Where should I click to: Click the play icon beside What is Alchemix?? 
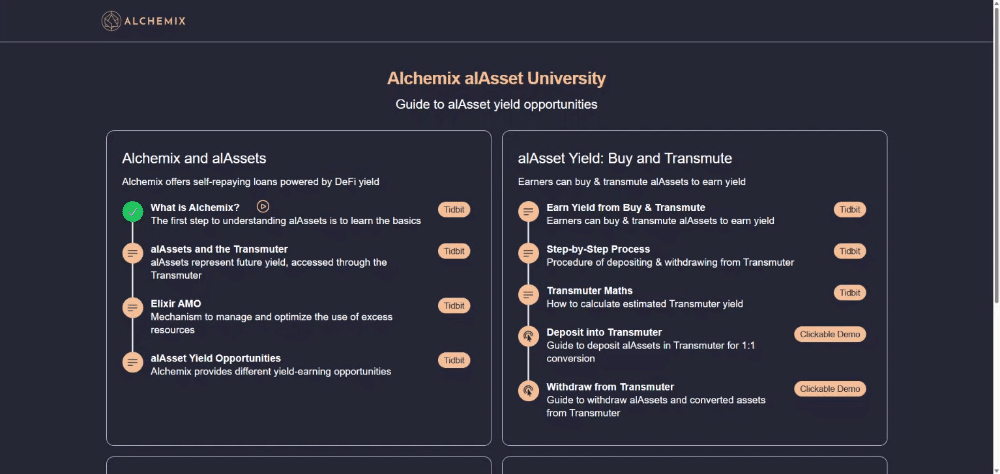point(263,207)
